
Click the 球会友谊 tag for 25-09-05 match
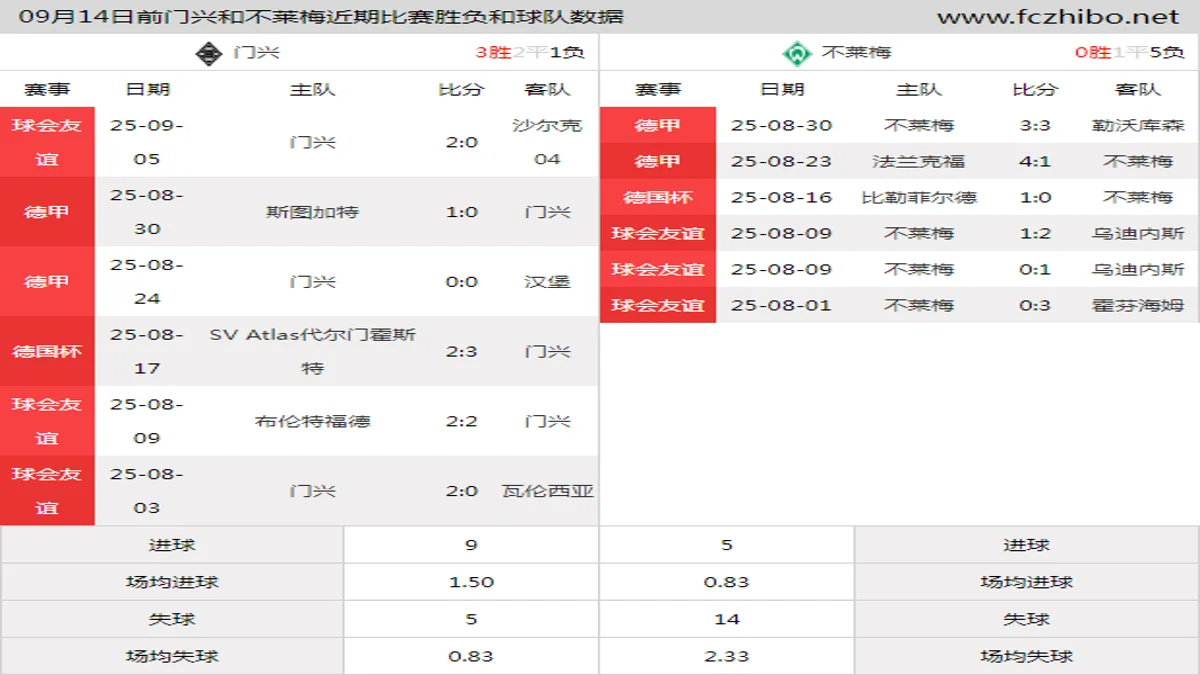(47, 142)
